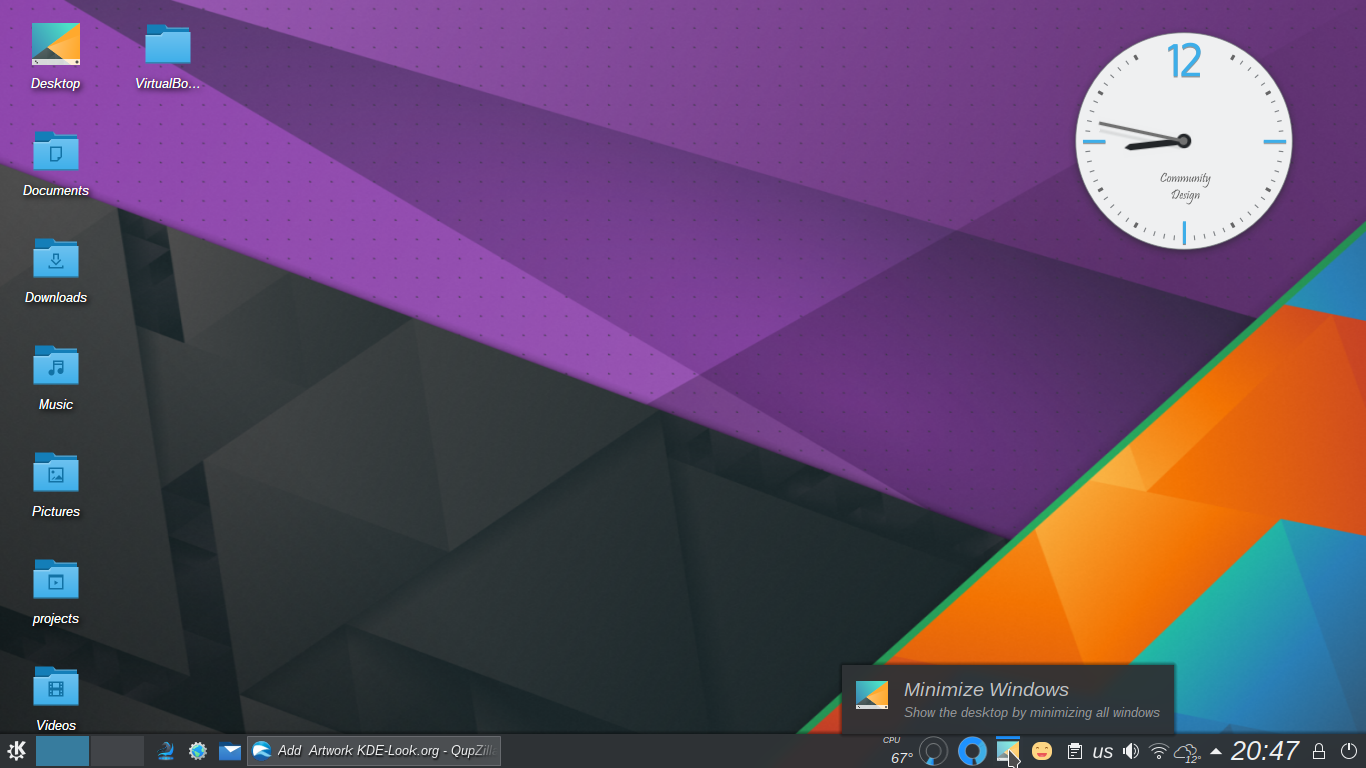Click Minimize Windows show-desktop panel icon
1366x768 pixels.
pyautogui.click(x=1008, y=751)
